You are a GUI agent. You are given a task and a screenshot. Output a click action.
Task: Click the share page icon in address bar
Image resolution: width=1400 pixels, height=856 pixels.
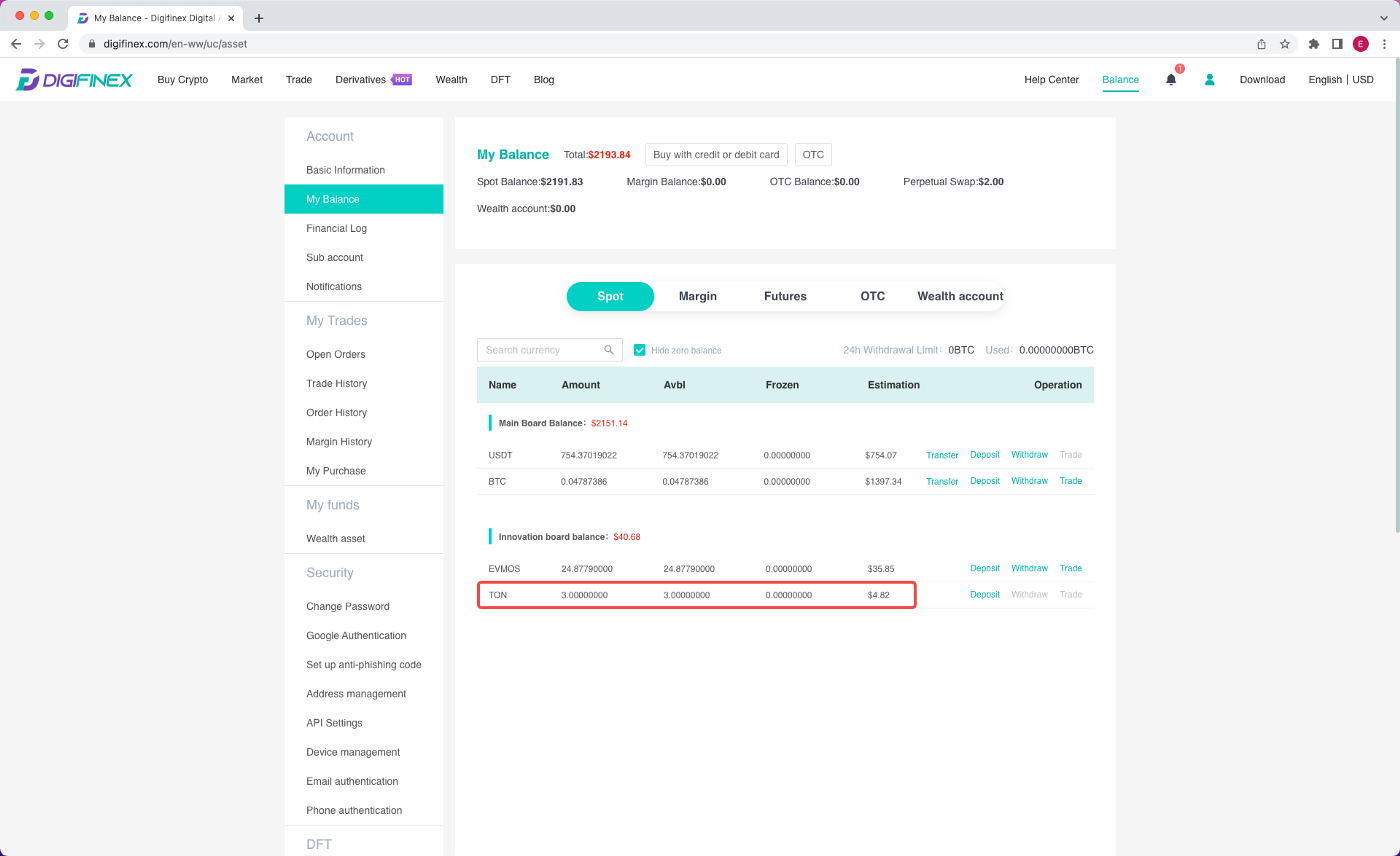(1262, 44)
